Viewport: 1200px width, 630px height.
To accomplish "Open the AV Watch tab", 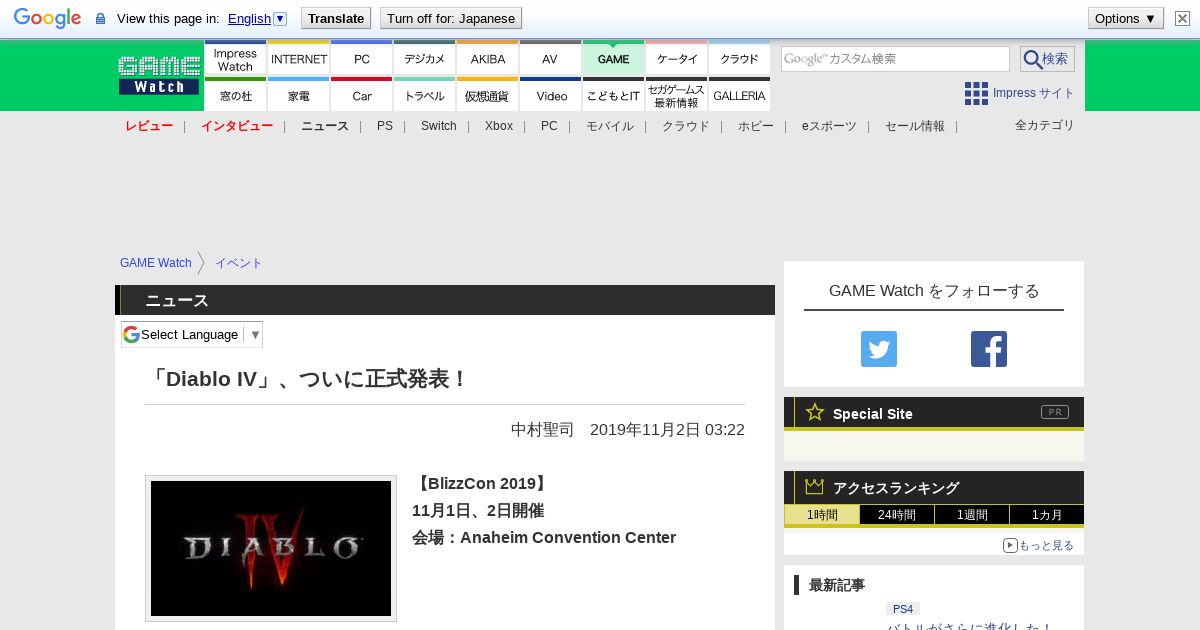I will 551,59.
